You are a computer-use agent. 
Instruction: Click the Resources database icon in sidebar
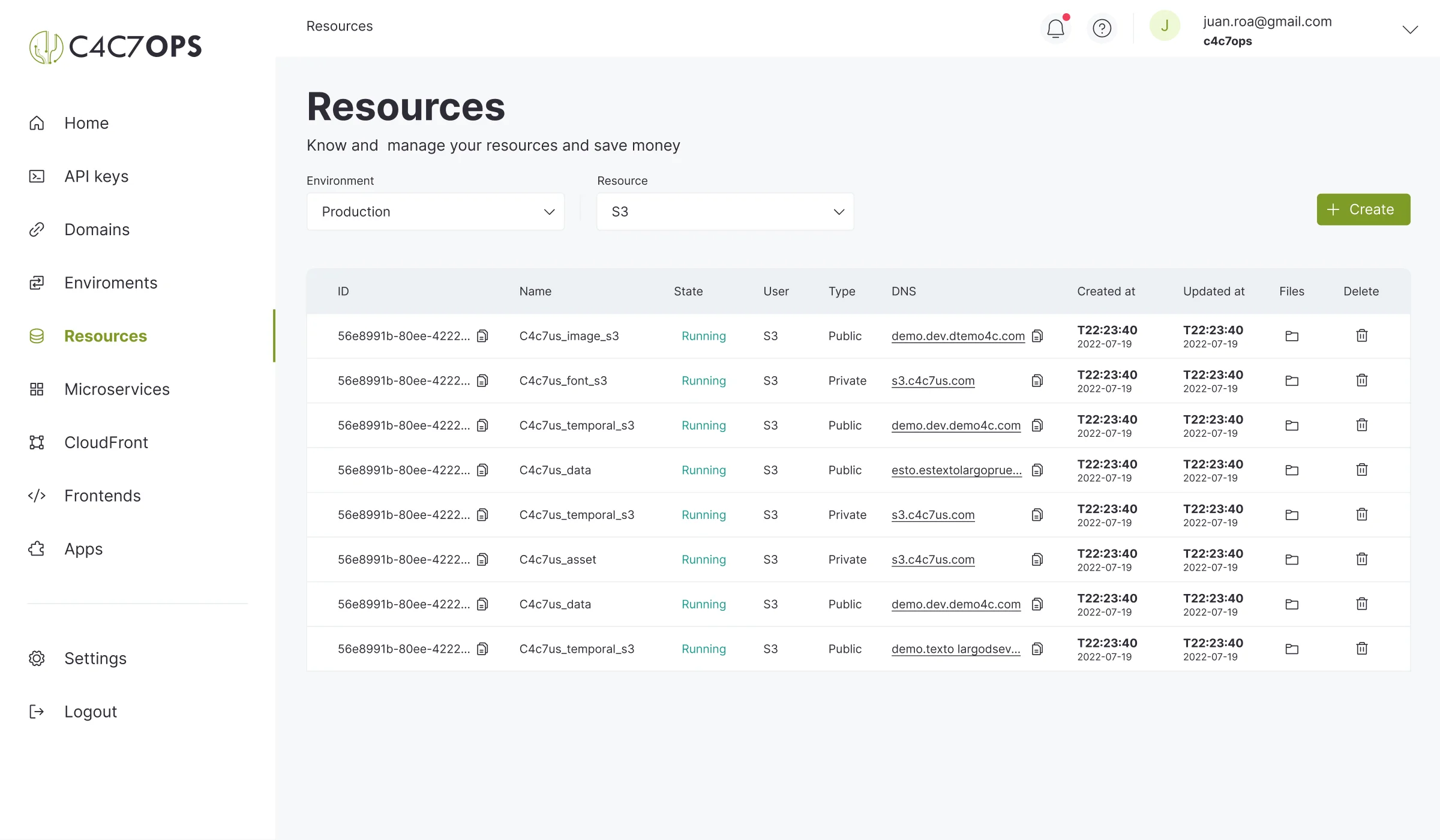[x=37, y=336]
